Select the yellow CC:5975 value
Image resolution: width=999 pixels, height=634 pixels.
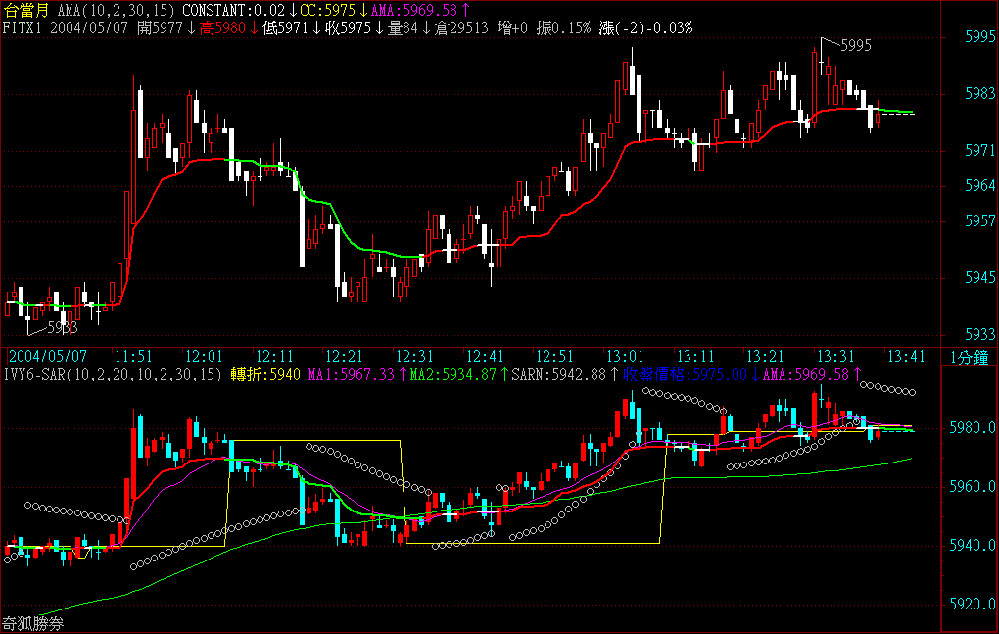[327, 10]
